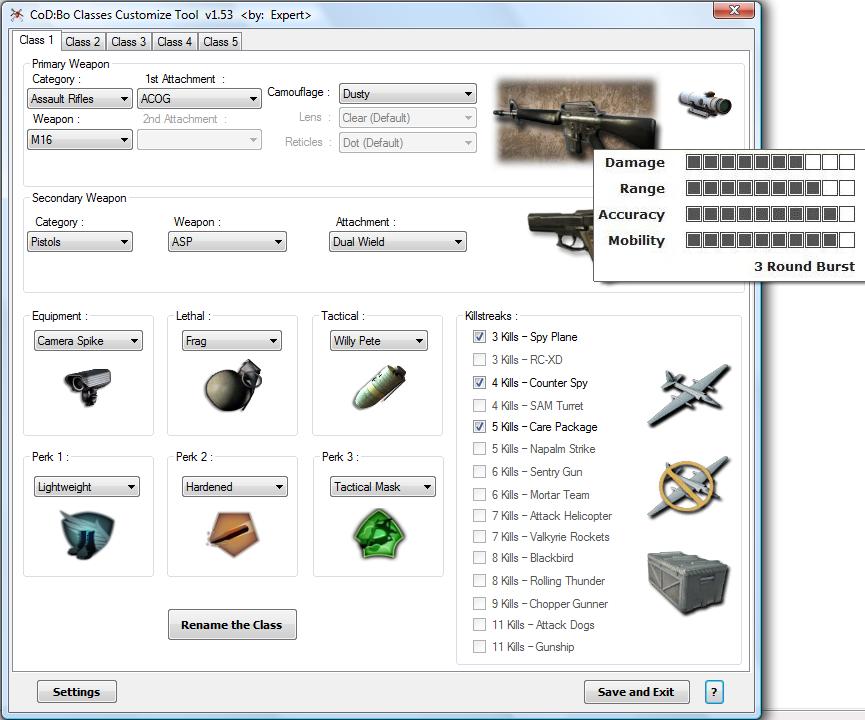Open the Perk 1 Lightweight dropdown
Viewport: 865px width, 720px height.
87,487
